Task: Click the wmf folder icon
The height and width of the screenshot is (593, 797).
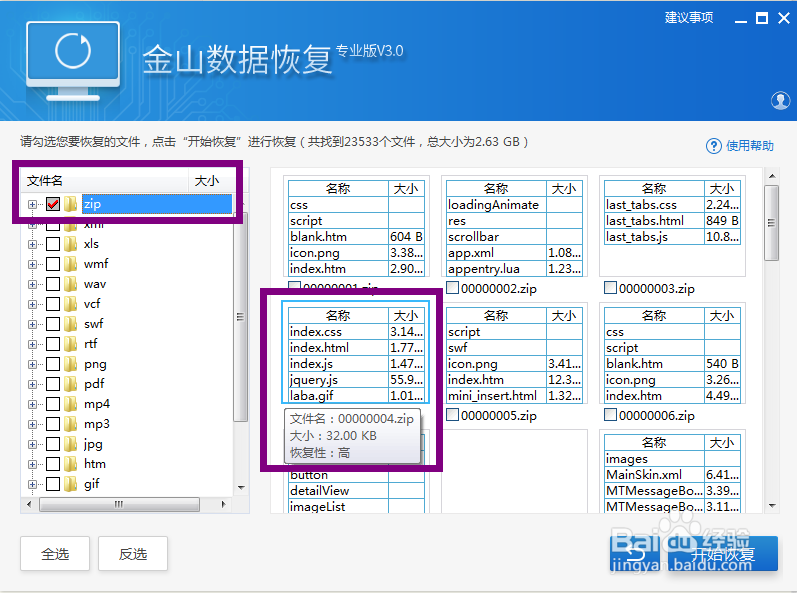Action: (x=71, y=264)
